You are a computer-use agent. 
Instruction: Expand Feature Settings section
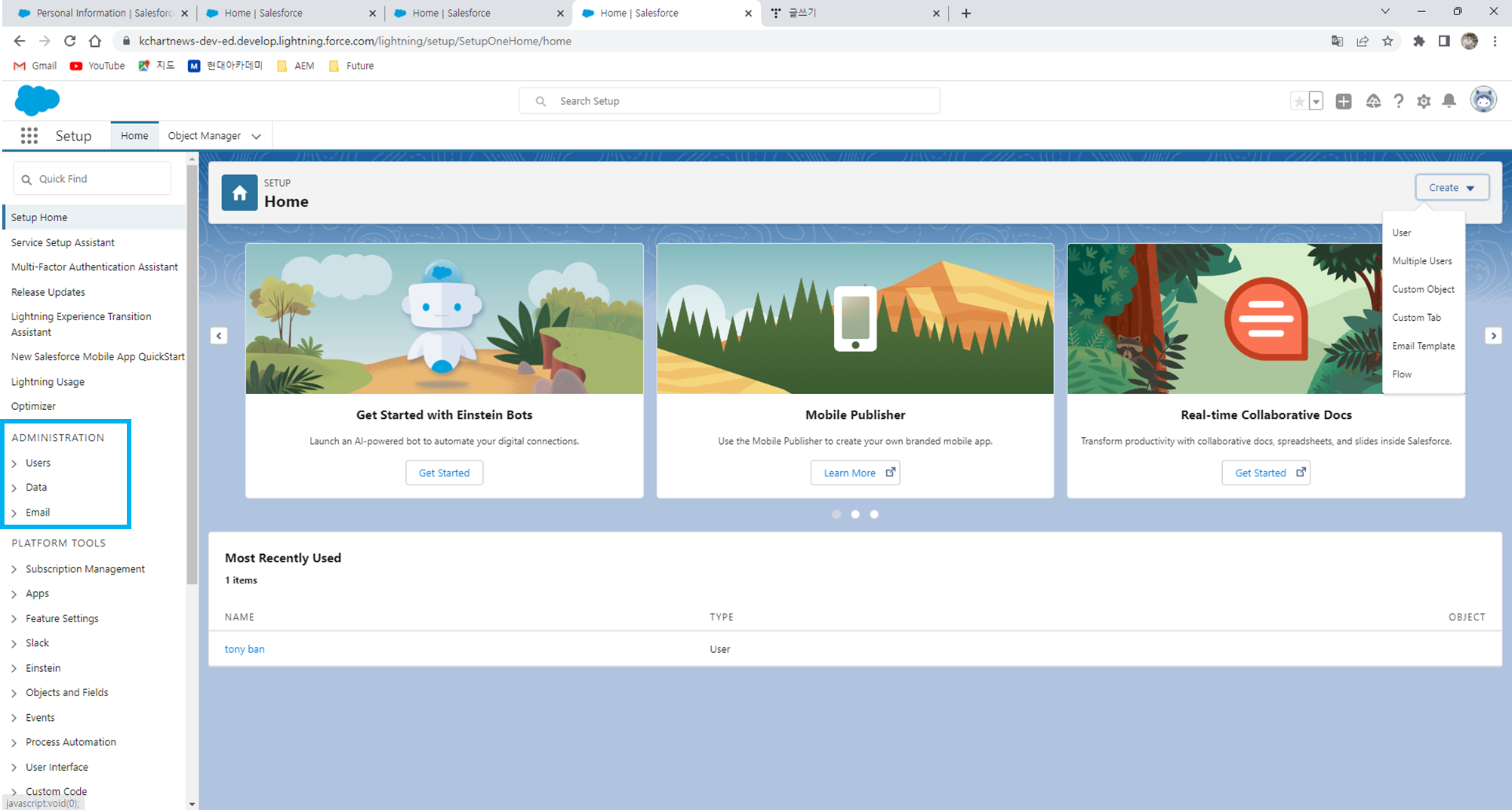[x=14, y=619]
